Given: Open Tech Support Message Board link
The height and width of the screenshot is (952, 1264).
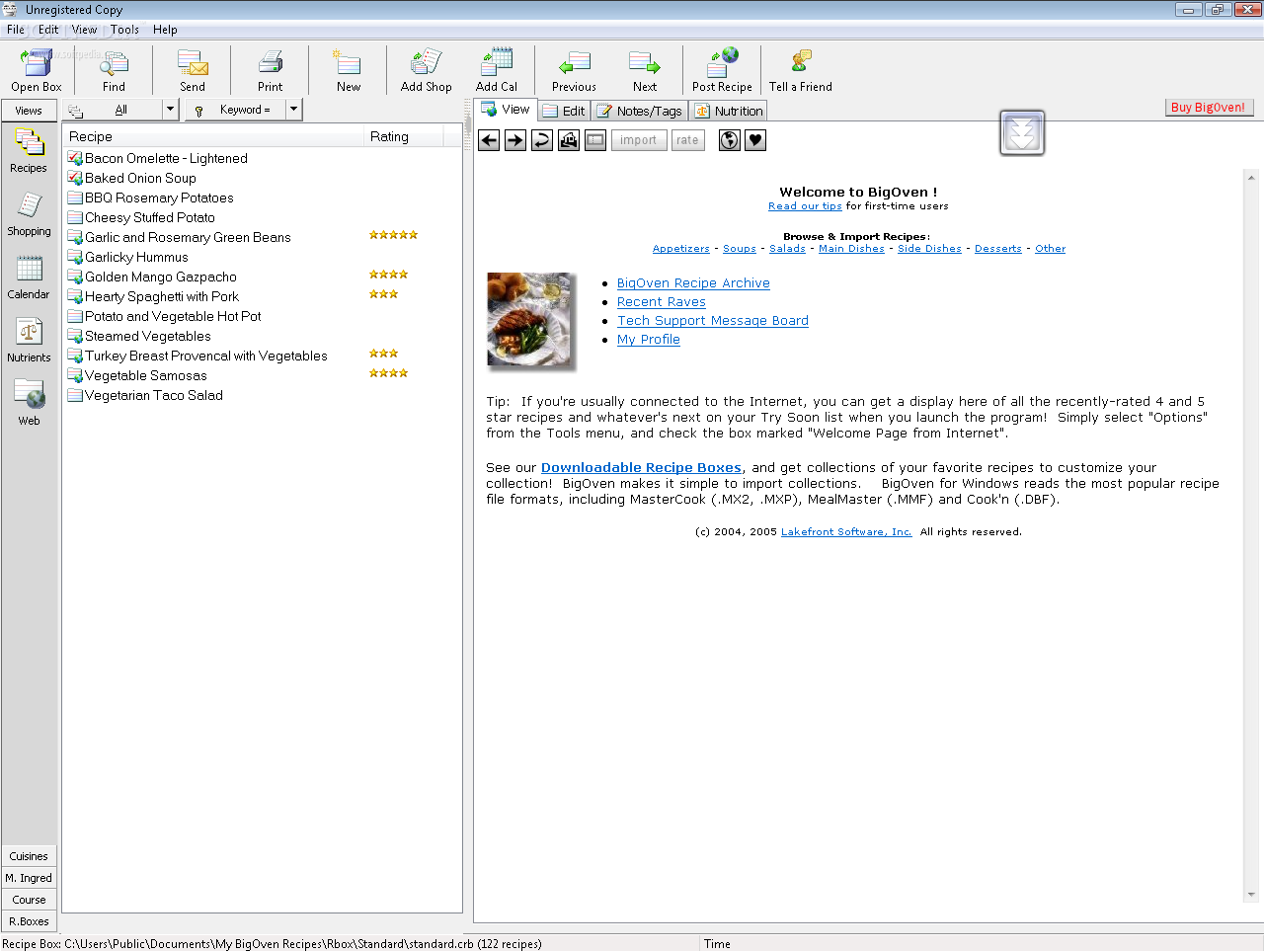Looking at the screenshot, I should (713, 321).
